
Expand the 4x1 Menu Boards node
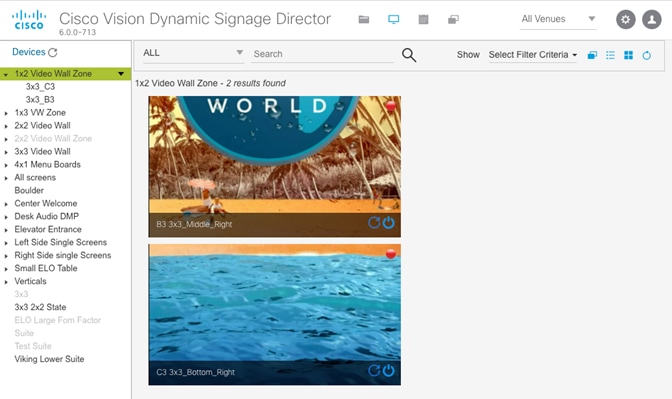pos(6,165)
